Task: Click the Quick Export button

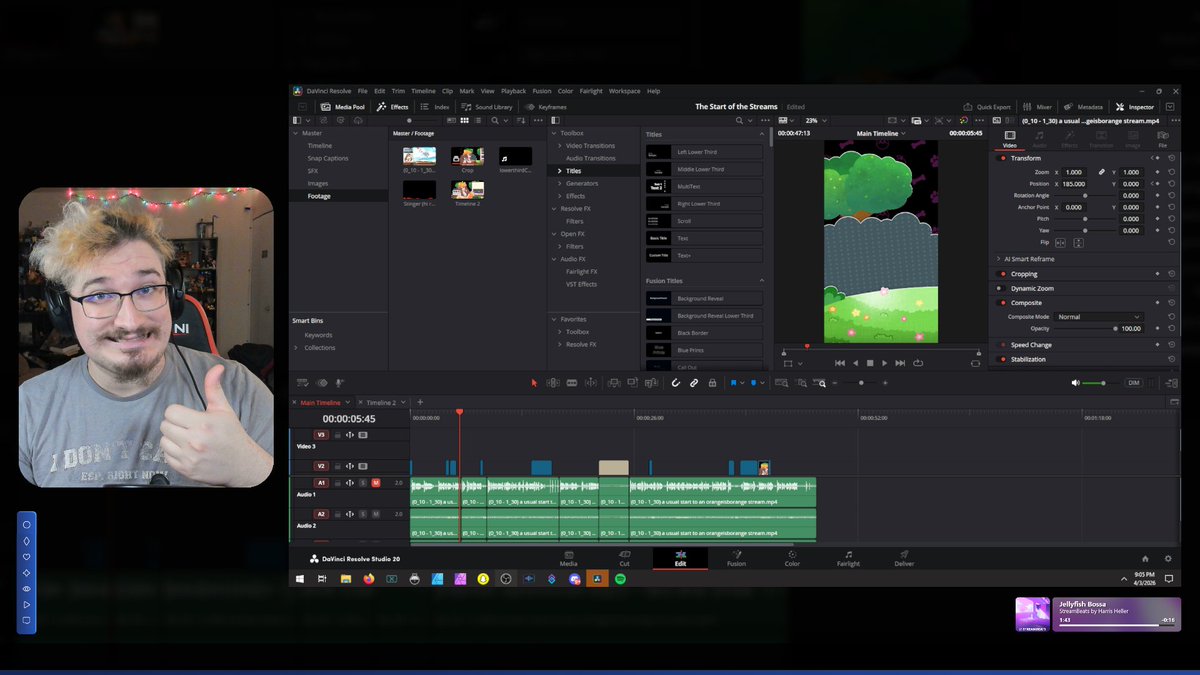Action: point(987,107)
